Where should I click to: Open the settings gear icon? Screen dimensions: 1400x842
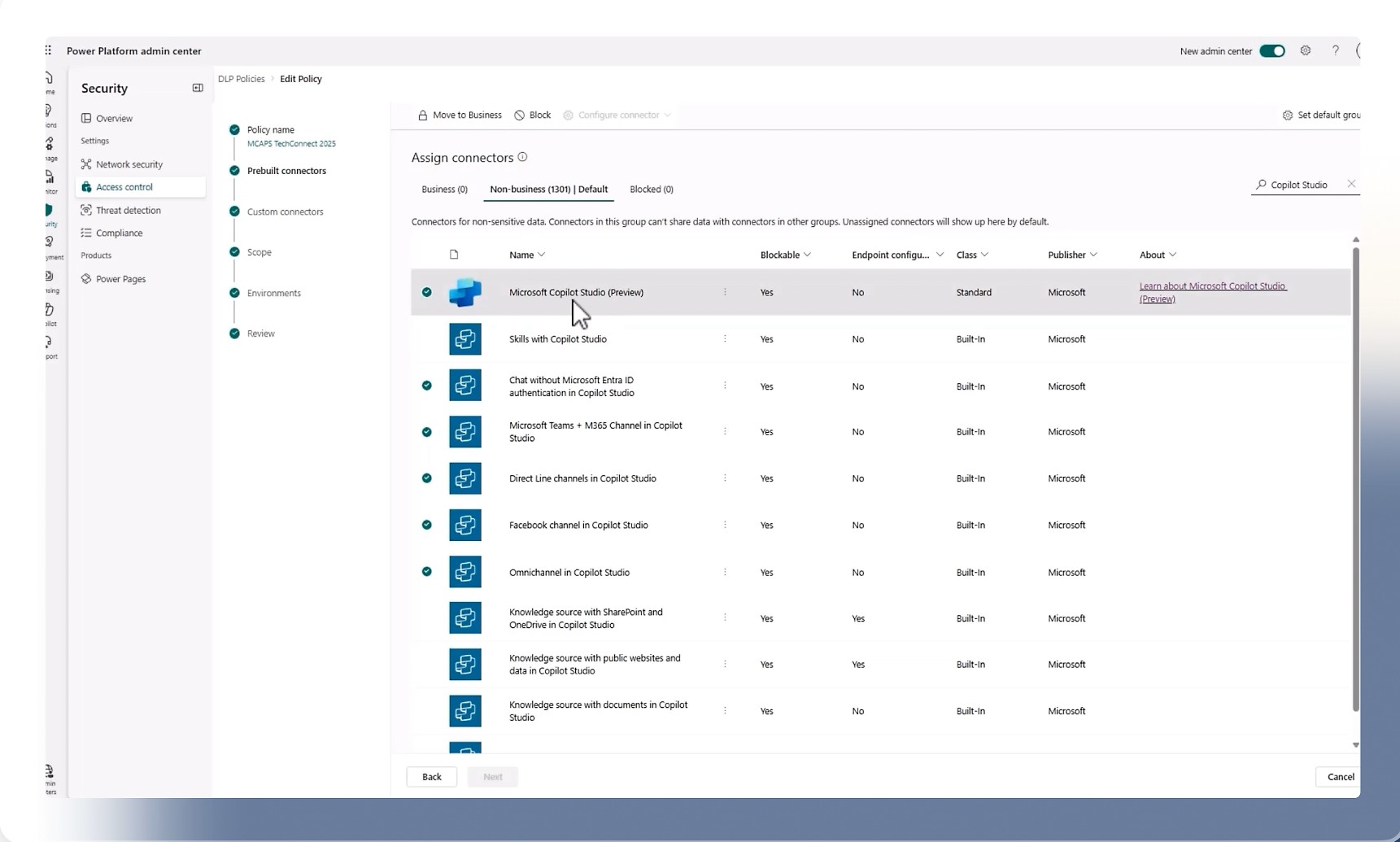[1305, 50]
